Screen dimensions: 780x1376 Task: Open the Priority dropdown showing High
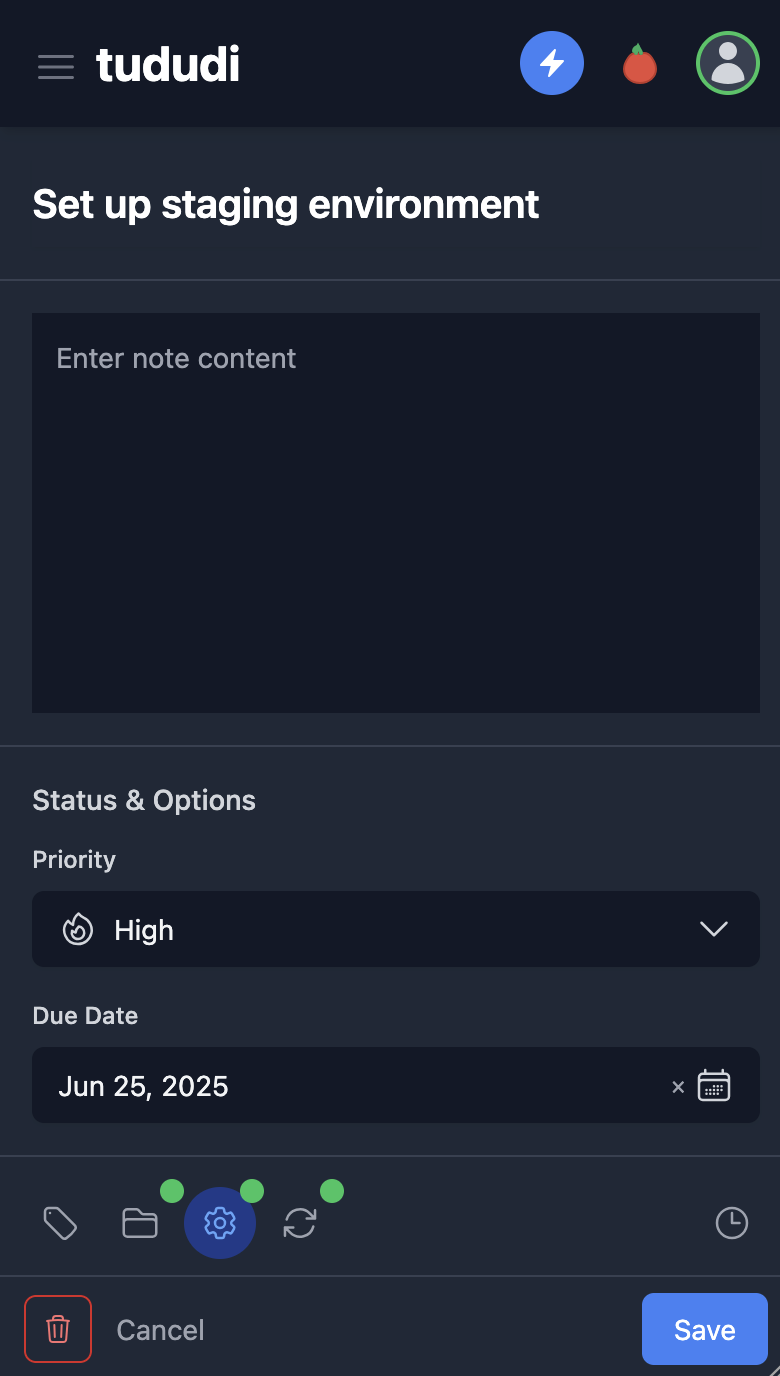[x=396, y=929]
